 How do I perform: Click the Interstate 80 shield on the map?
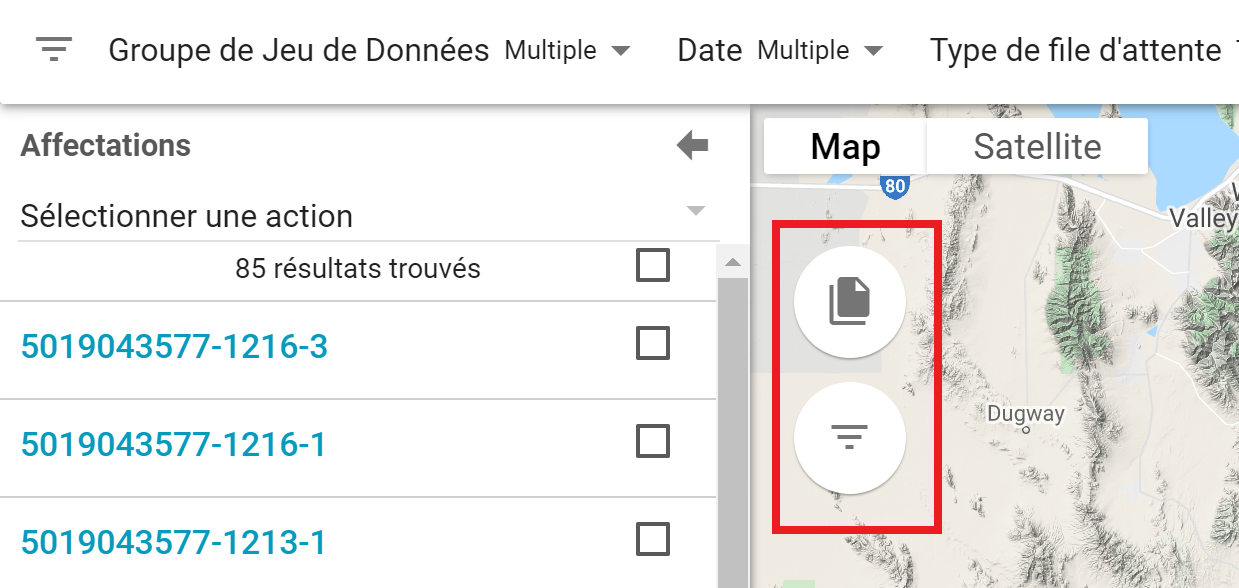[x=895, y=185]
